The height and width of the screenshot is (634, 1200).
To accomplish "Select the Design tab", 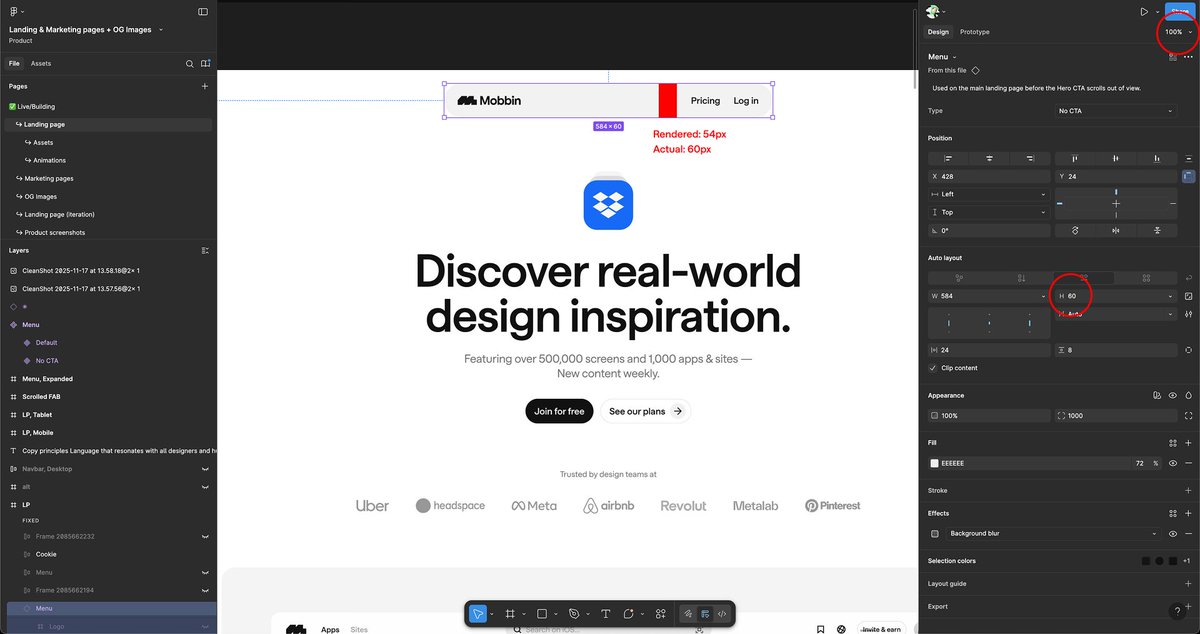I will coord(938,32).
